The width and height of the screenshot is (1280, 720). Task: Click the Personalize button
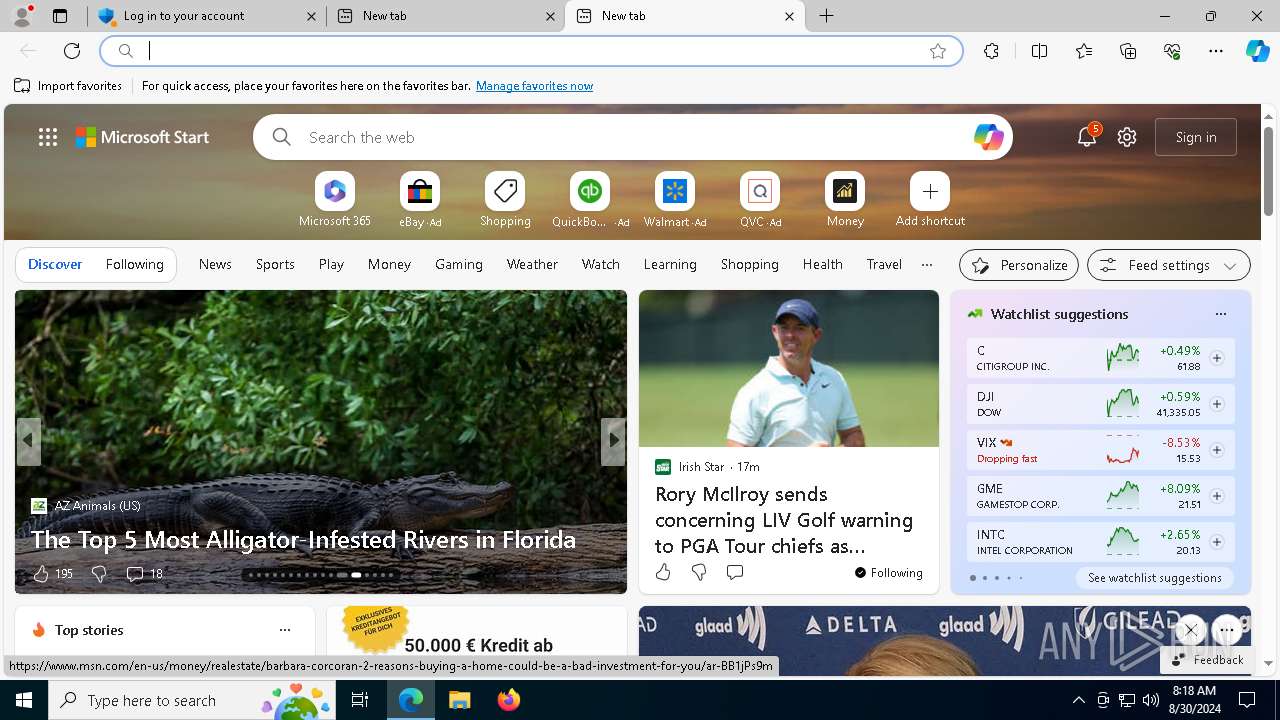(1019, 265)
